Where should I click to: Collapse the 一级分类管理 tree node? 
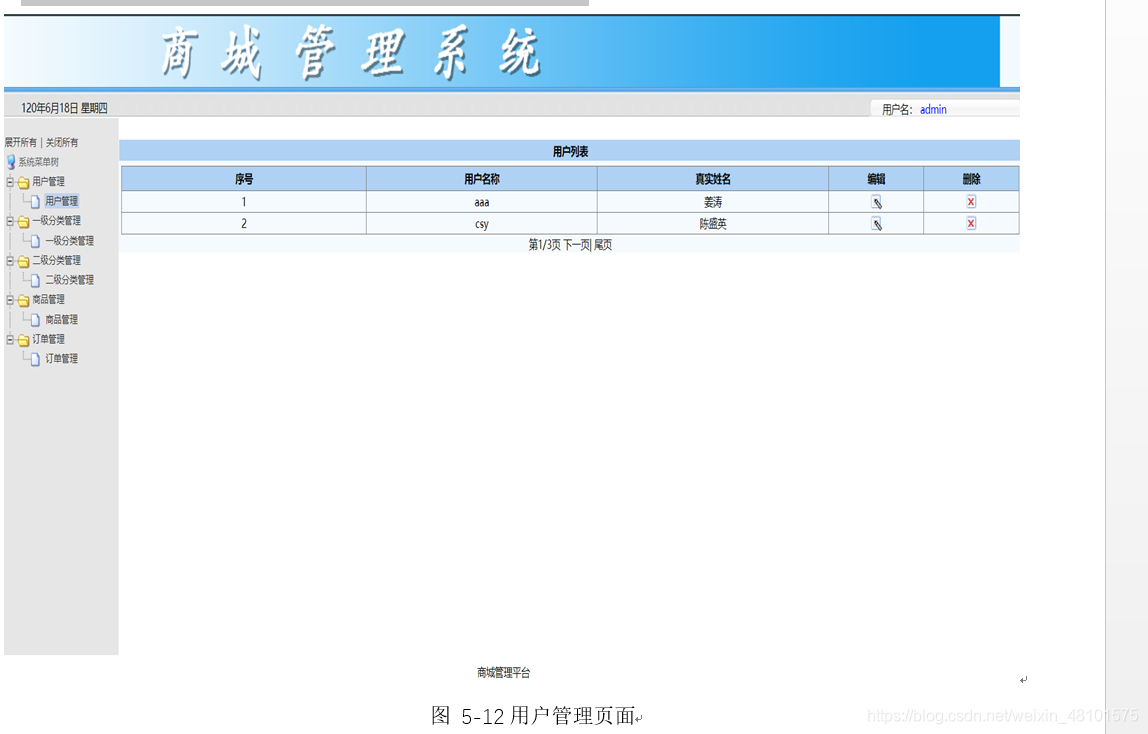click(10, 220)
